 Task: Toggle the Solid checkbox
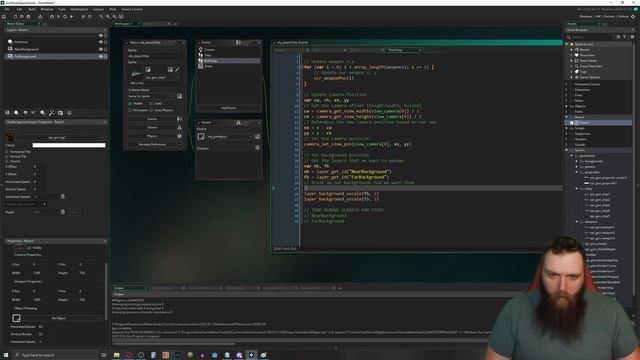click(151, 104)
